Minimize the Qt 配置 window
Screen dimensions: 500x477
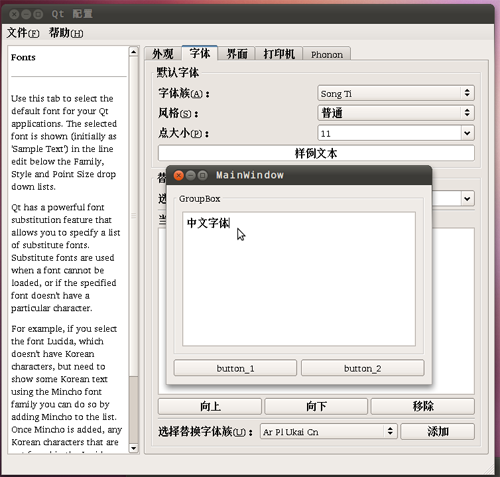[x=26, y=14]
